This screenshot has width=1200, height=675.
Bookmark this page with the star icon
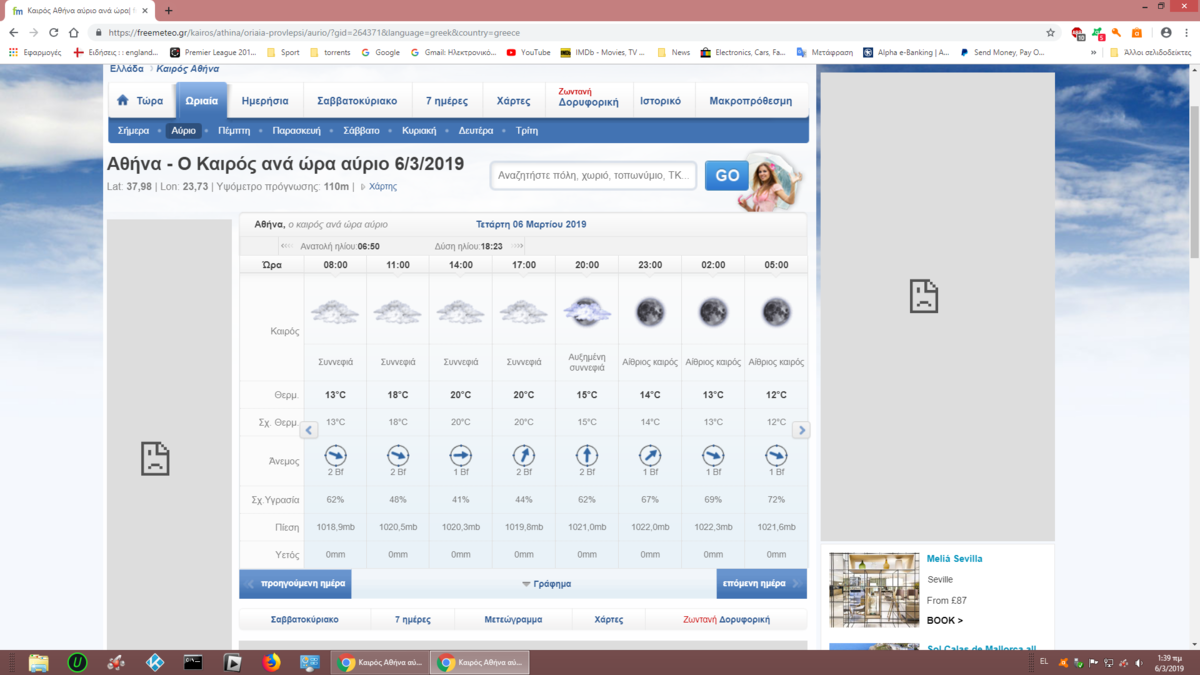(x=1050, y=32)
